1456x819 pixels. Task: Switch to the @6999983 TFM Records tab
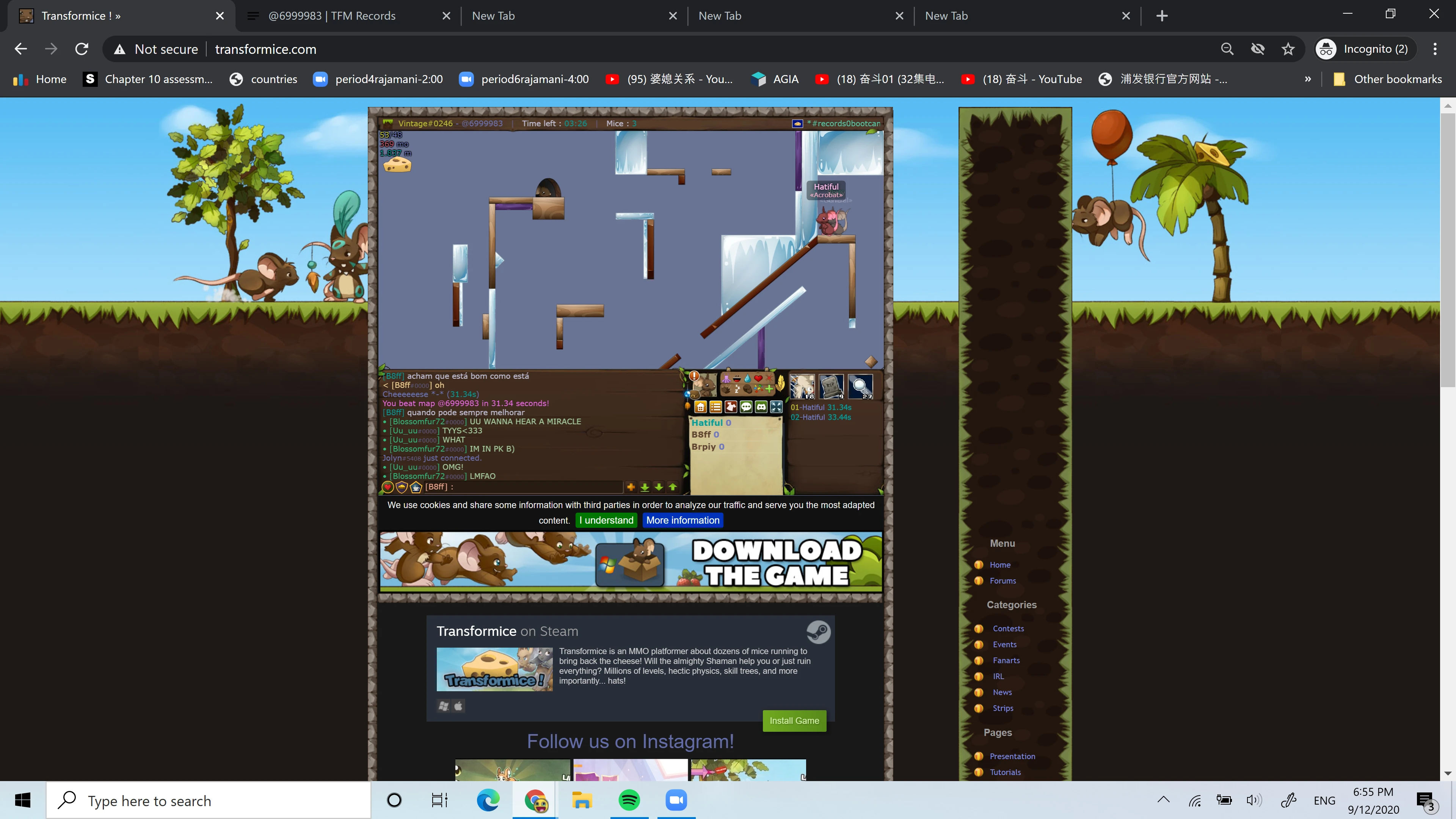click(x=348, y=16)
